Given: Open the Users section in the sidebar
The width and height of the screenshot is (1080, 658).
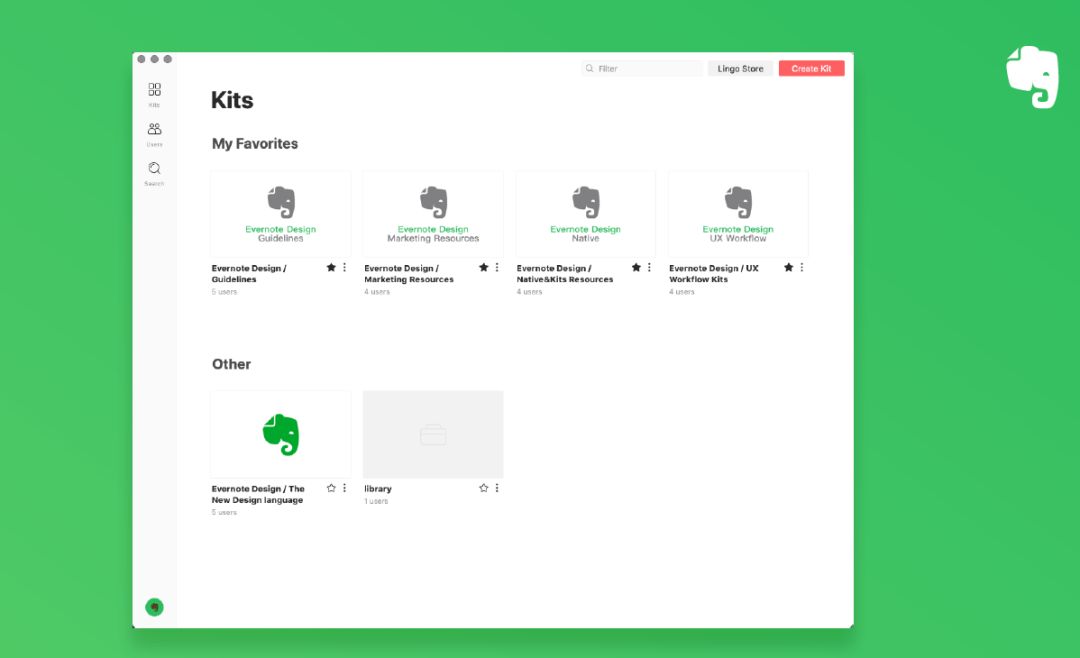Looking at the screenshot, I should [154, 134].
